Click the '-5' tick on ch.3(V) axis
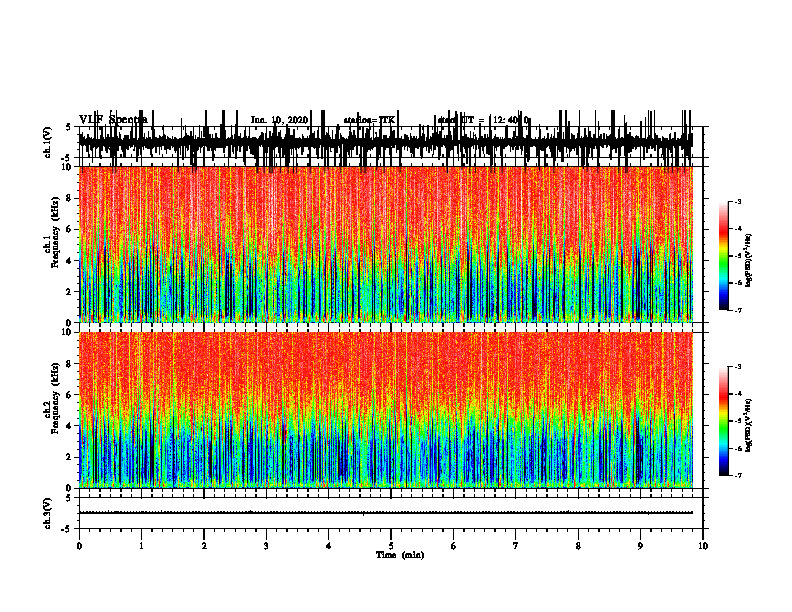The height and width of the screenshot is (612, 792). 67,529
